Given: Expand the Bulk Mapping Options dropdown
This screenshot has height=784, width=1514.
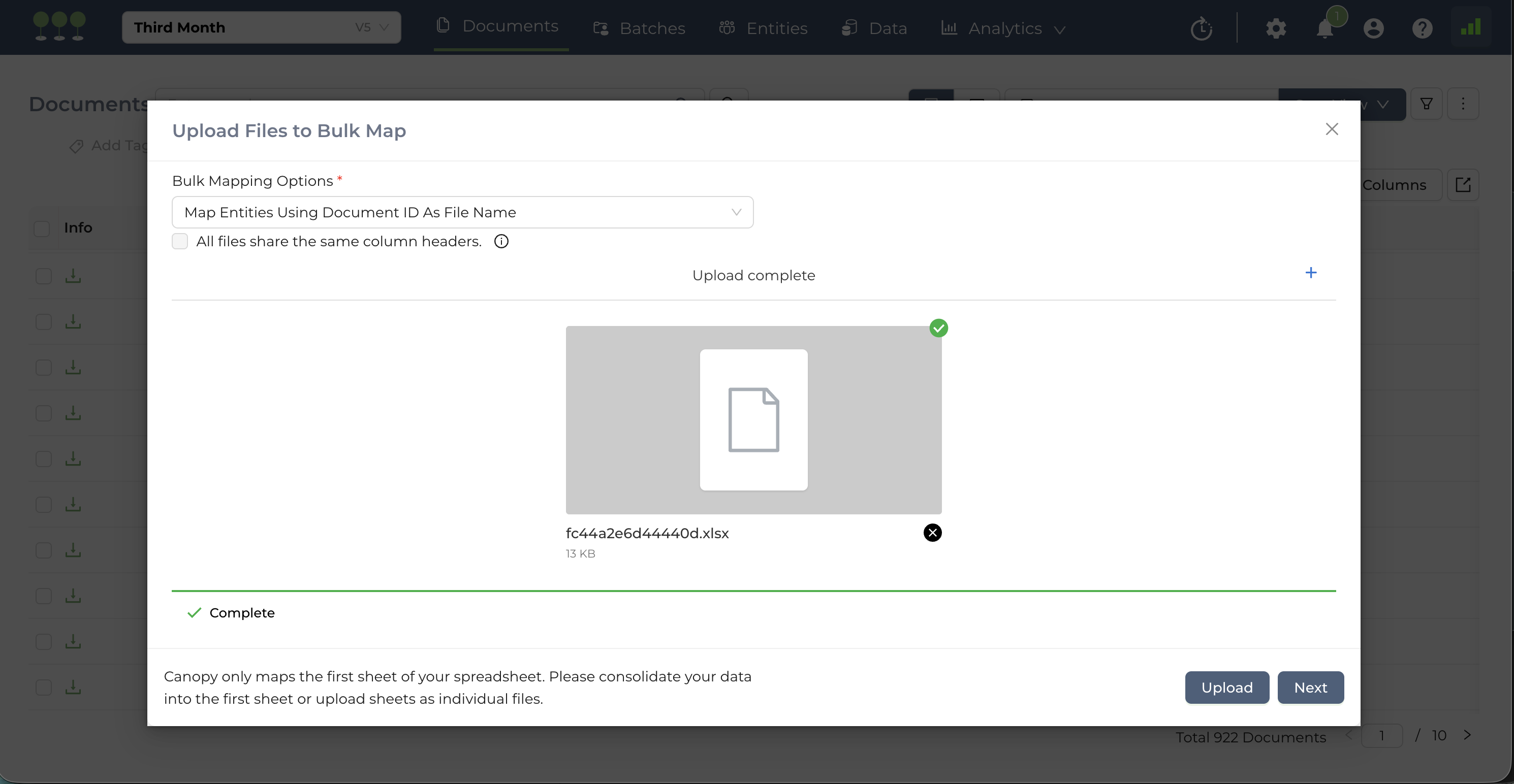Looking at the screenshot, I should [x=462, y=212].
